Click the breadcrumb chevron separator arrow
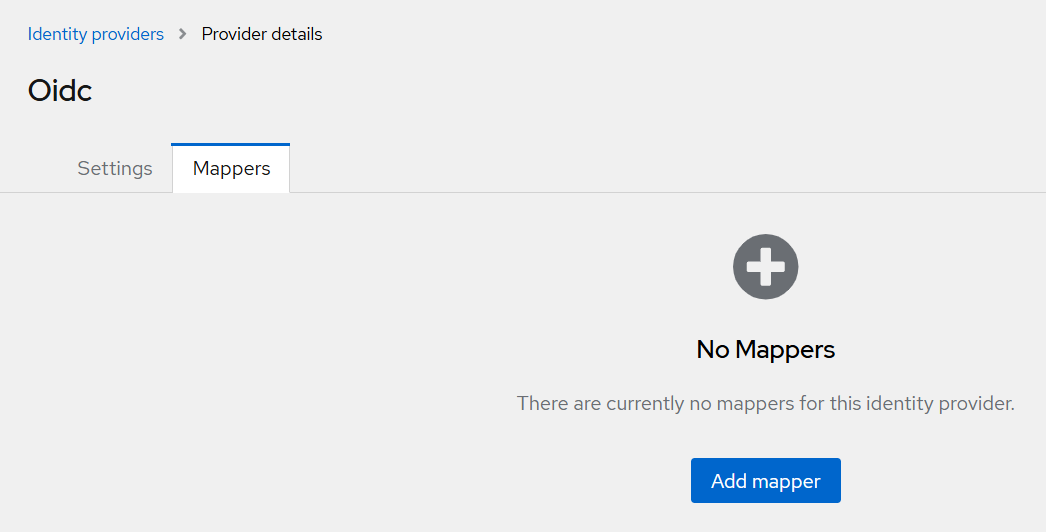1046x532 pixels. [182, 34]
